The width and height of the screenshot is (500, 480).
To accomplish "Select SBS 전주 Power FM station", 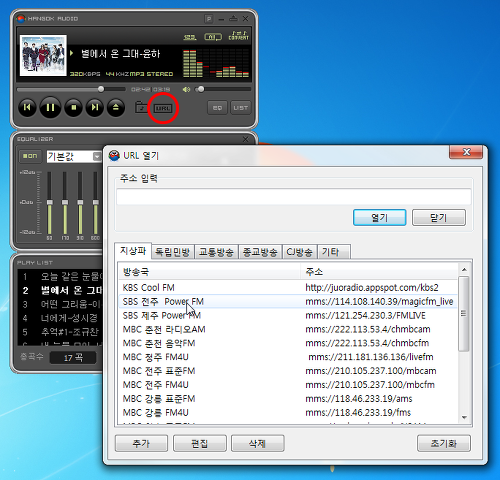I will 288,301.
